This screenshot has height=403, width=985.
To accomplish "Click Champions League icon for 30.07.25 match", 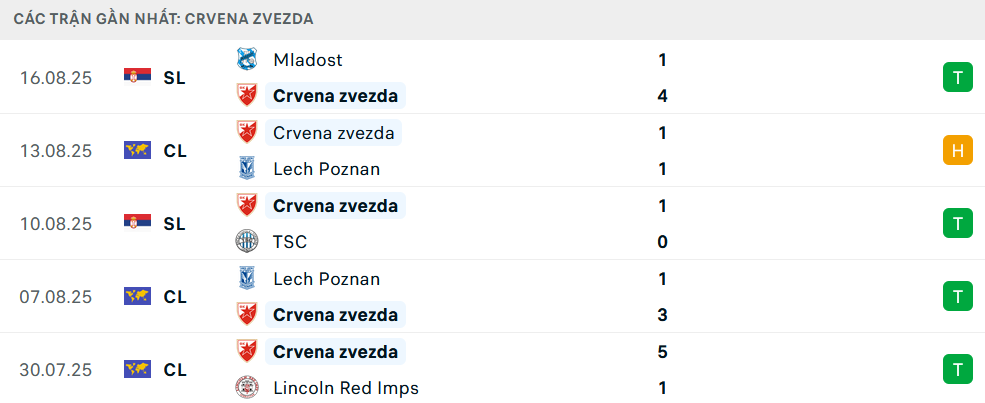I will click(137, 369).
